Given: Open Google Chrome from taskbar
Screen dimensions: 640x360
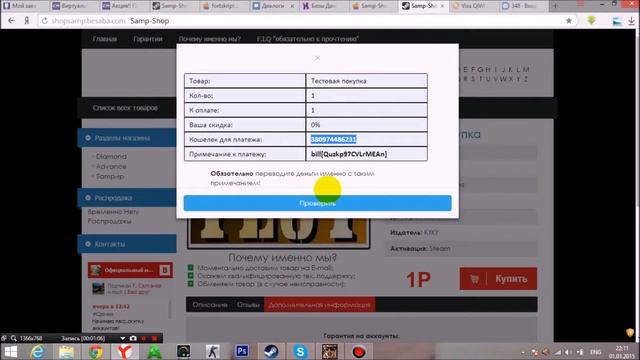Looking at the screenshot, I should [x=96, y=352].
